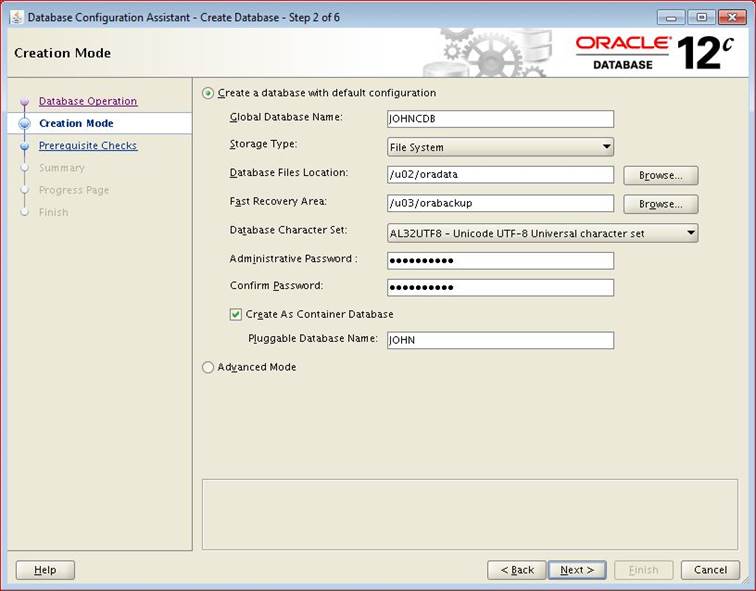The width and height of the screenshot is (756, 591).
Task: Click the Database Operation step bullet icon
Action: coord(25,101)
